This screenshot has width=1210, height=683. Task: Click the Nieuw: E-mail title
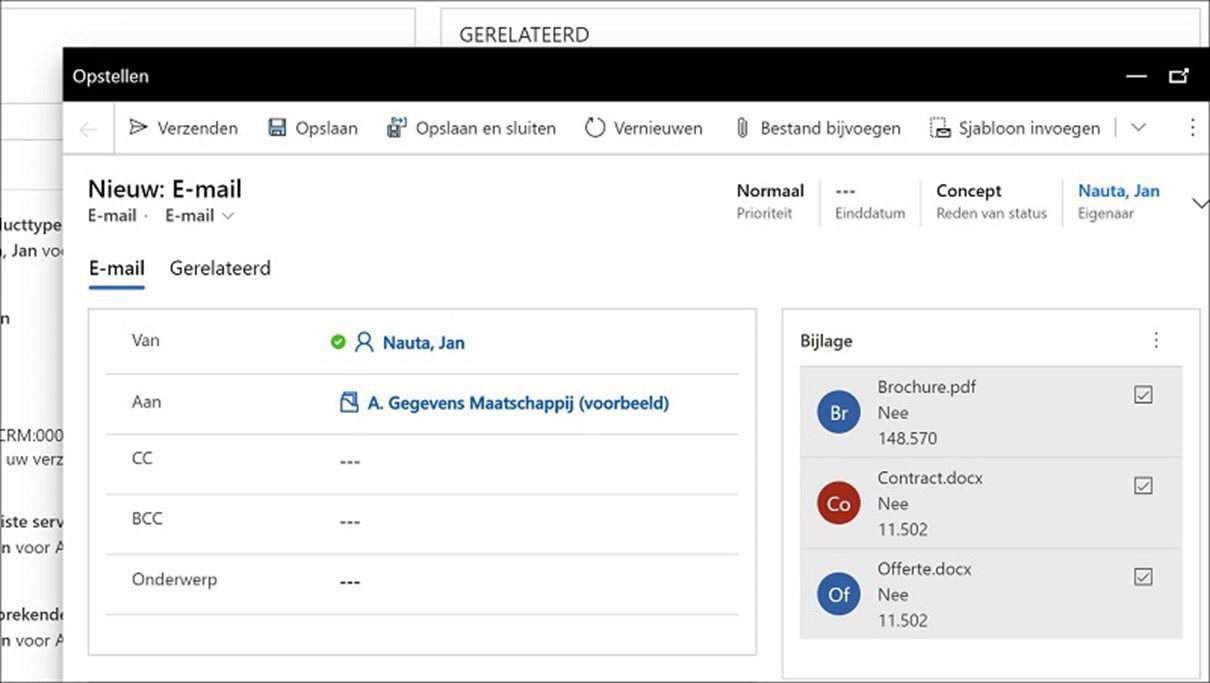(x=165, y=189)
